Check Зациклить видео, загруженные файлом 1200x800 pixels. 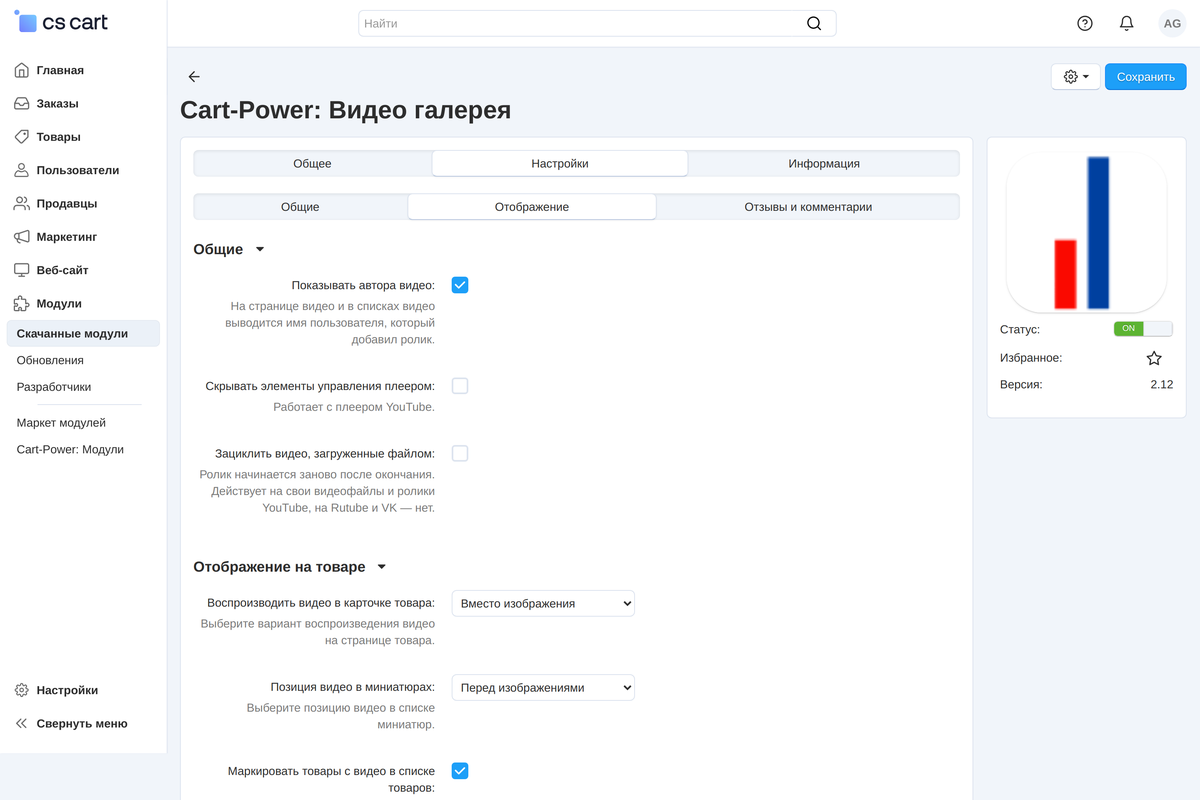pos(460,454)
